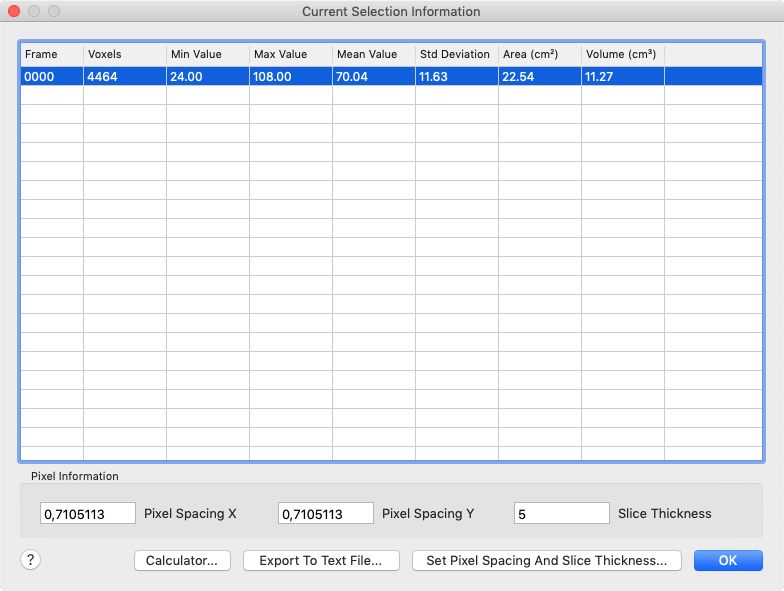
Task: Sort by Area (cm²) column header
Action: (x=539, y=54)
